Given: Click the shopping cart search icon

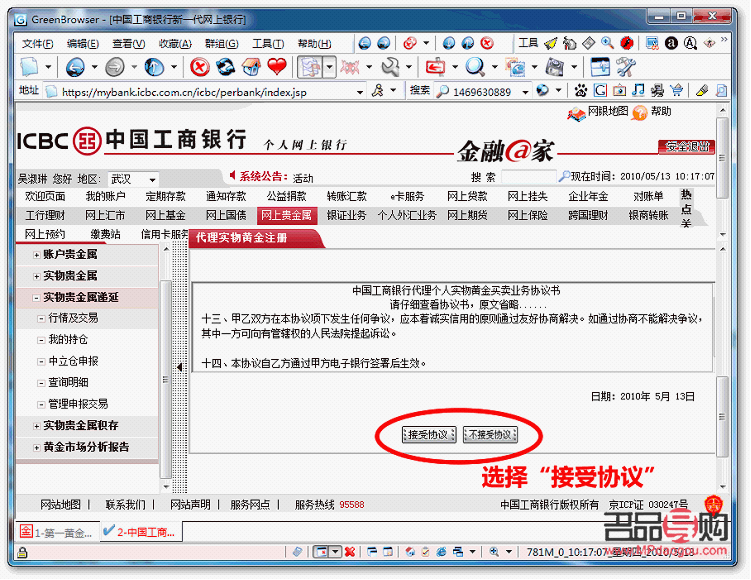Looking at the screenshot, I should coord(676,90).
